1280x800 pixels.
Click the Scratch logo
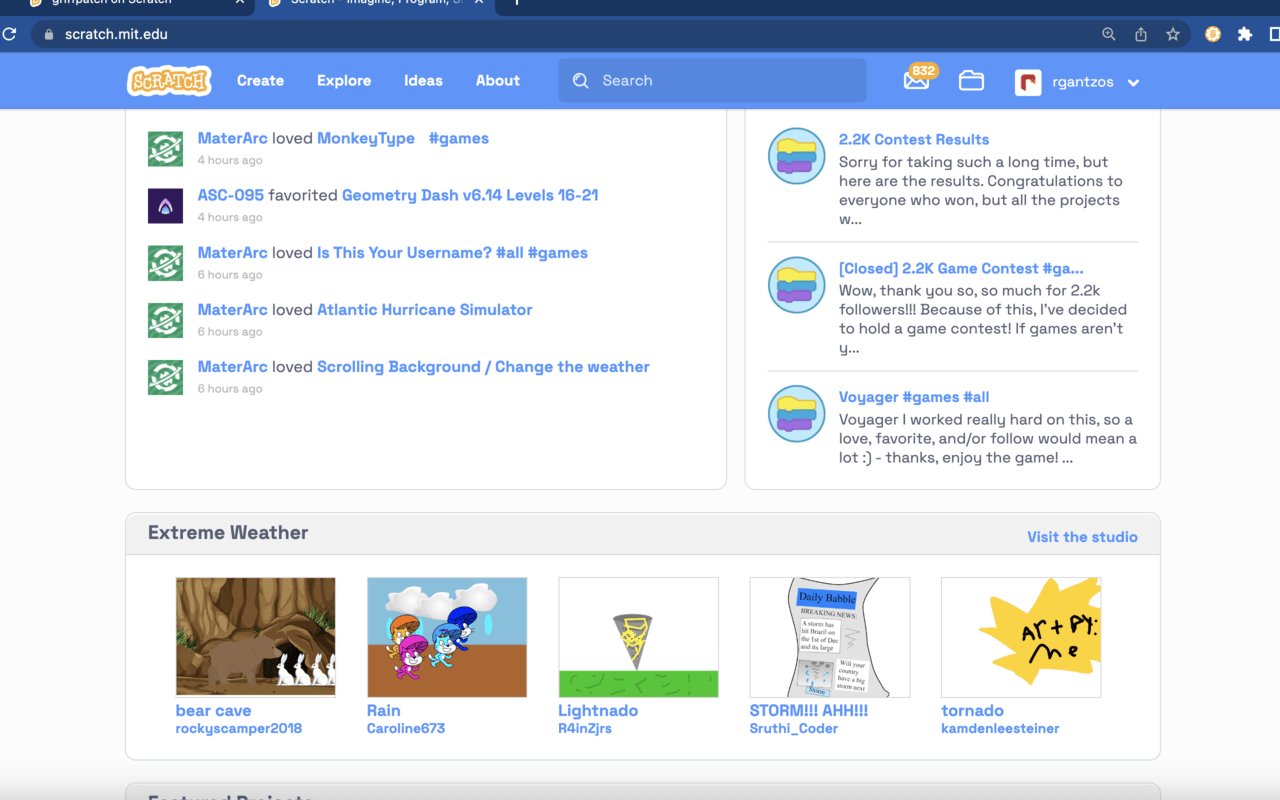pyautogui.click(x=168, y=81)
